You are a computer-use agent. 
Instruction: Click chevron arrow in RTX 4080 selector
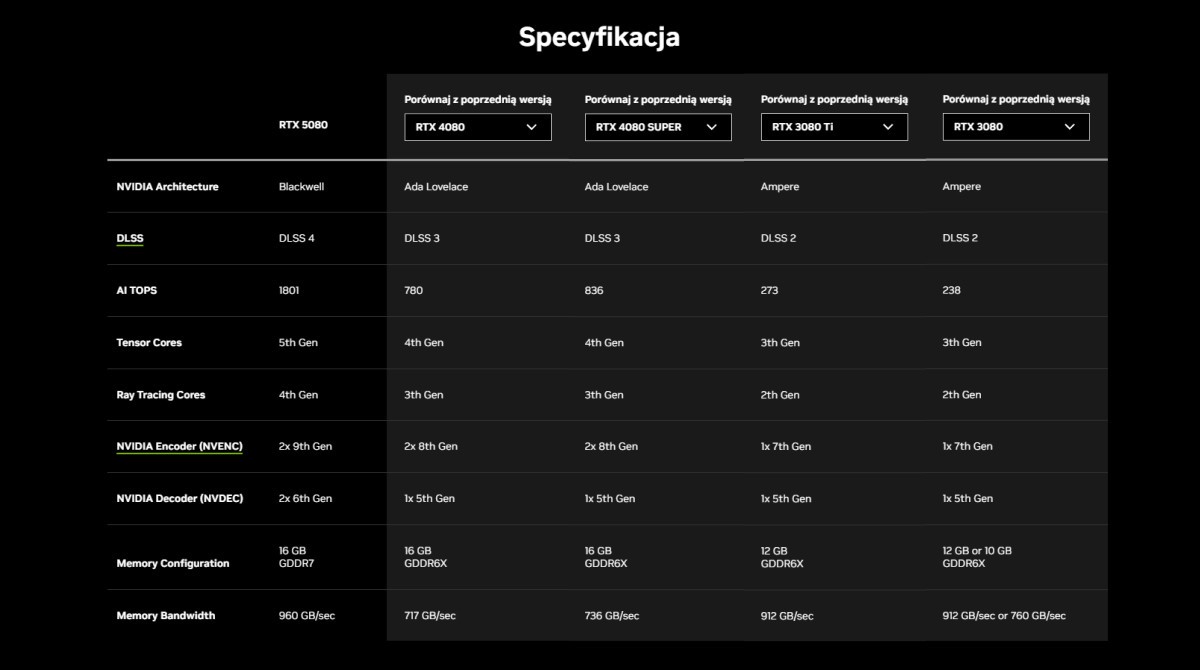coord(531,127)
